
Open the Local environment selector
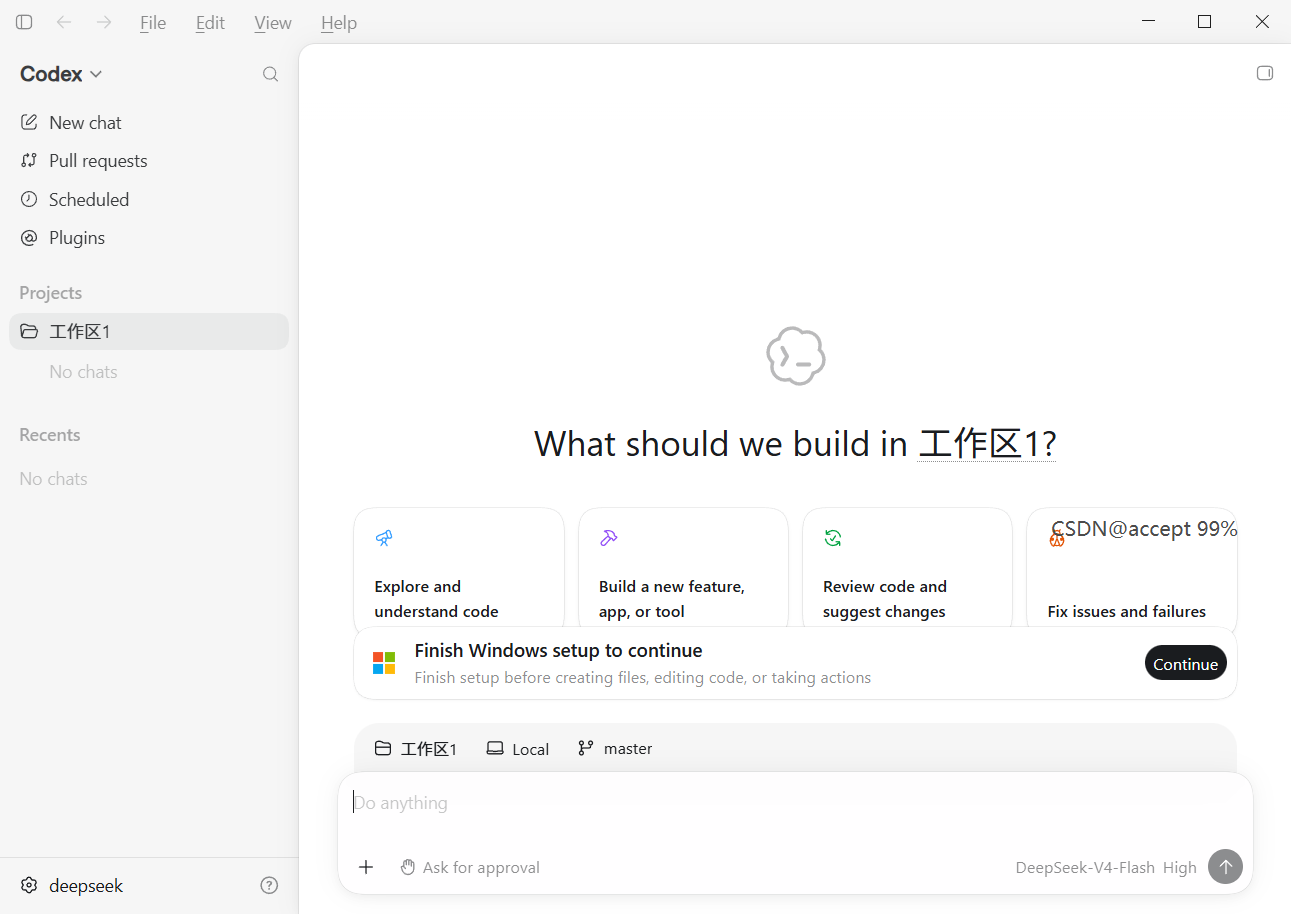point(518,748)
